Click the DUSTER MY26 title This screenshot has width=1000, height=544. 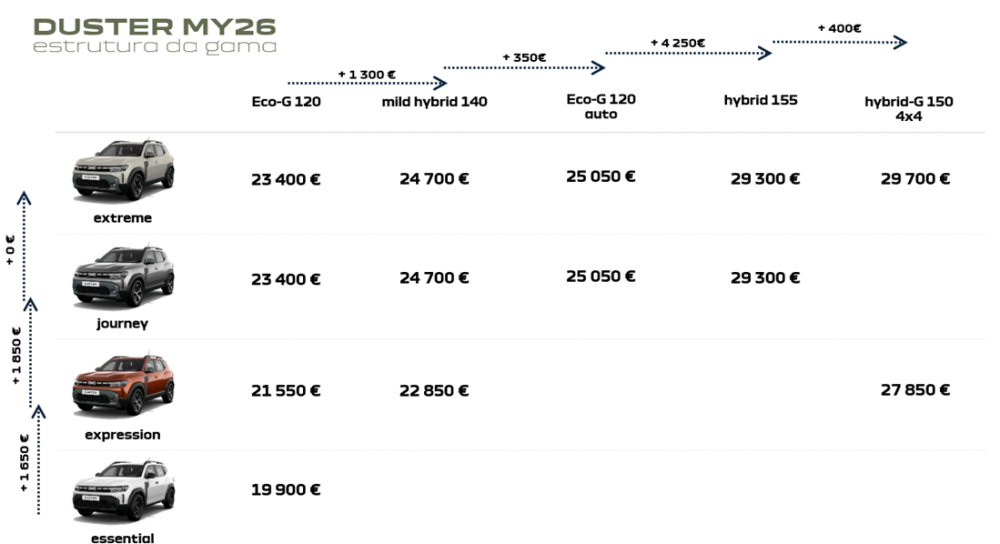[x=154, y=25]
